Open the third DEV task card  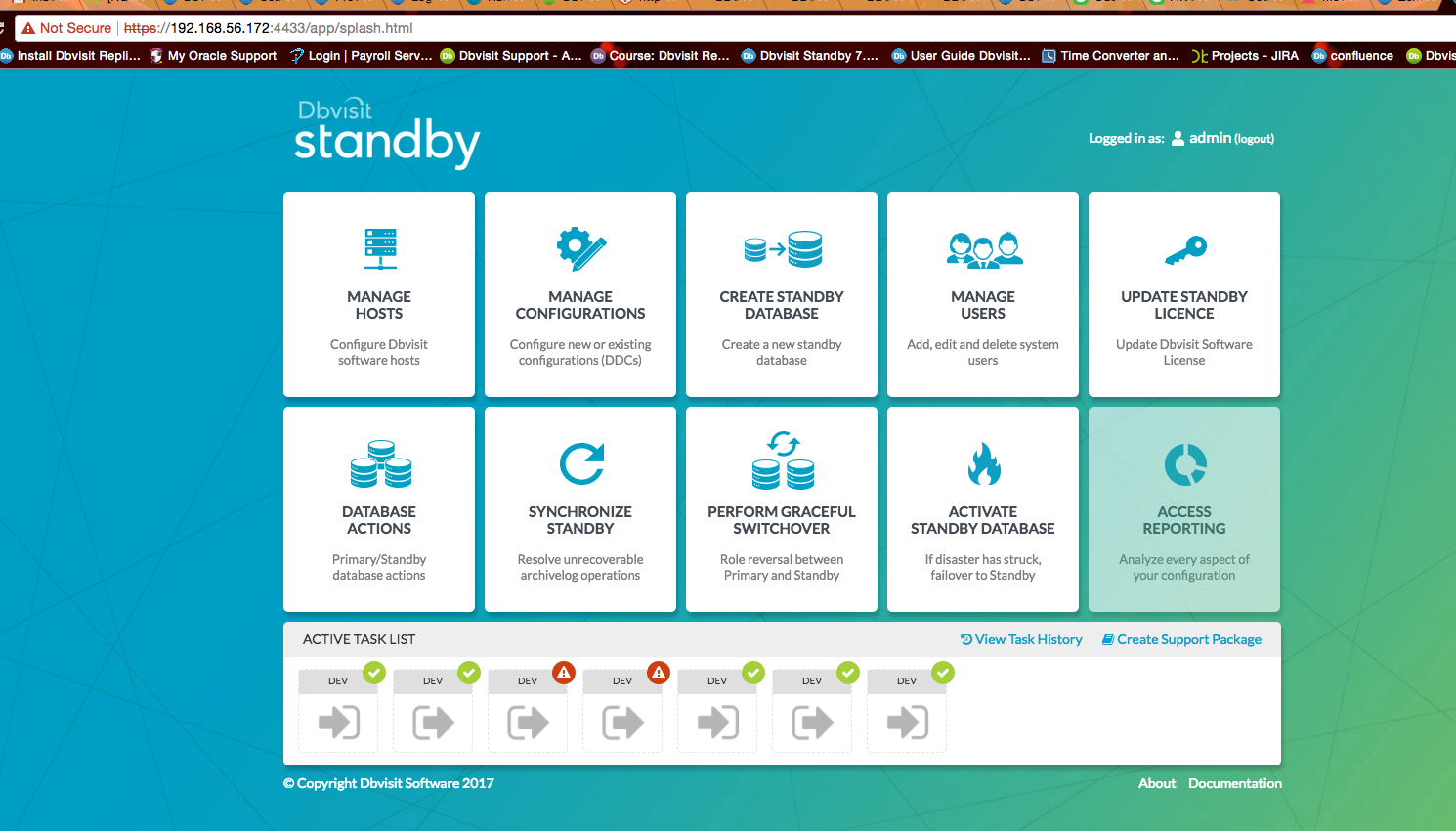pos(528,711)
